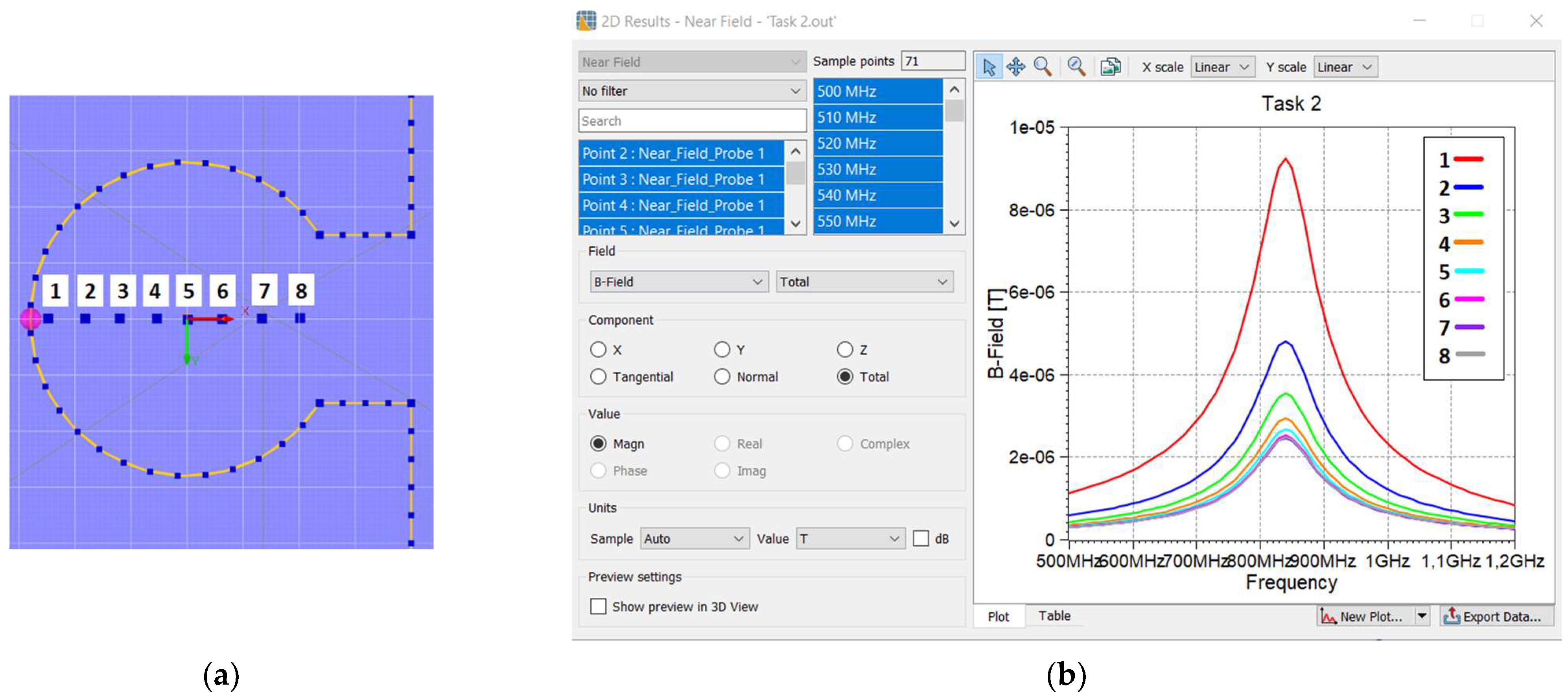Select the Y component radio button

(722, 350)
